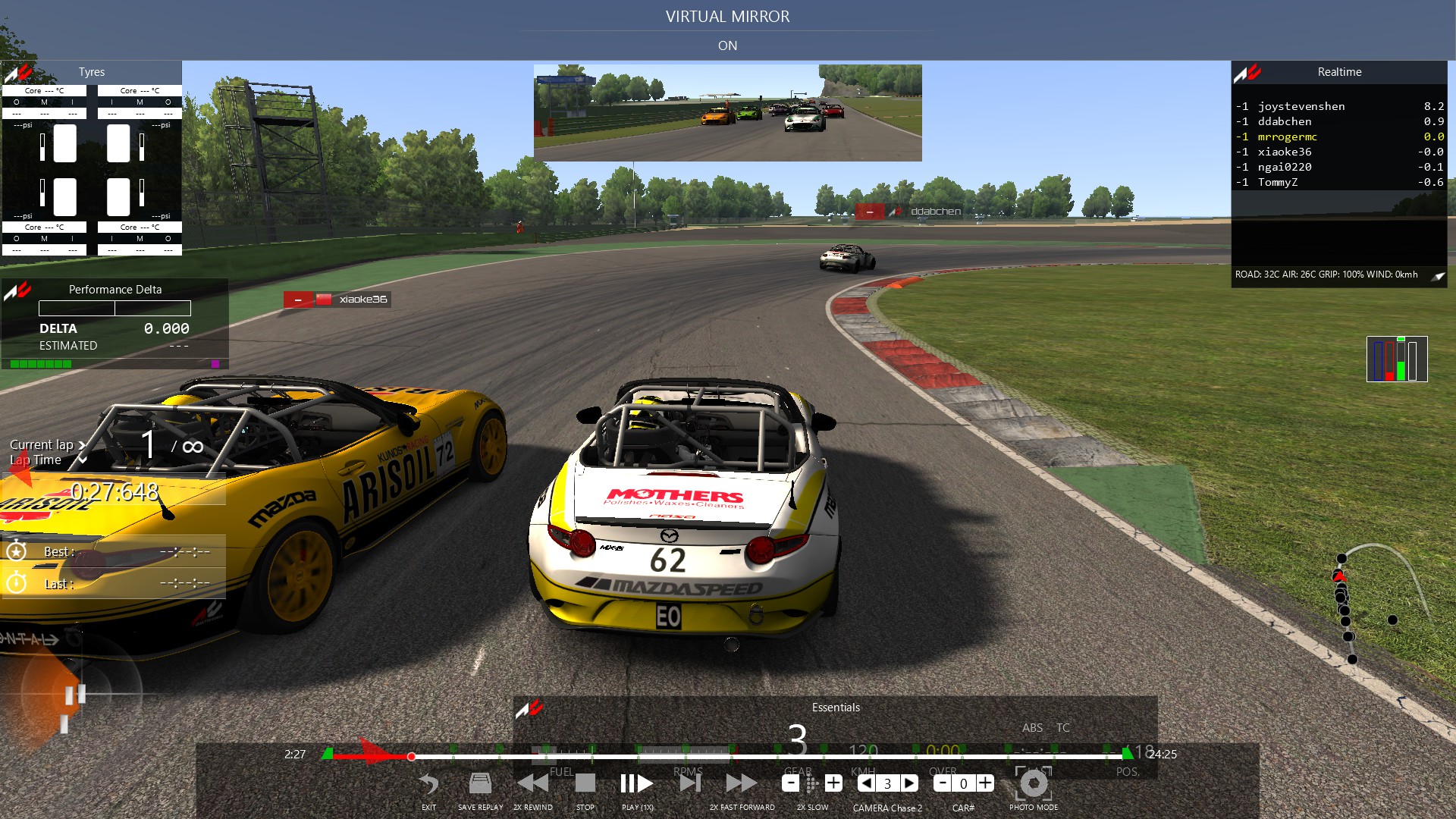This screenshot has height=819, width=1456.
Task: Open Photo Mode
Action: point(1034,783)
